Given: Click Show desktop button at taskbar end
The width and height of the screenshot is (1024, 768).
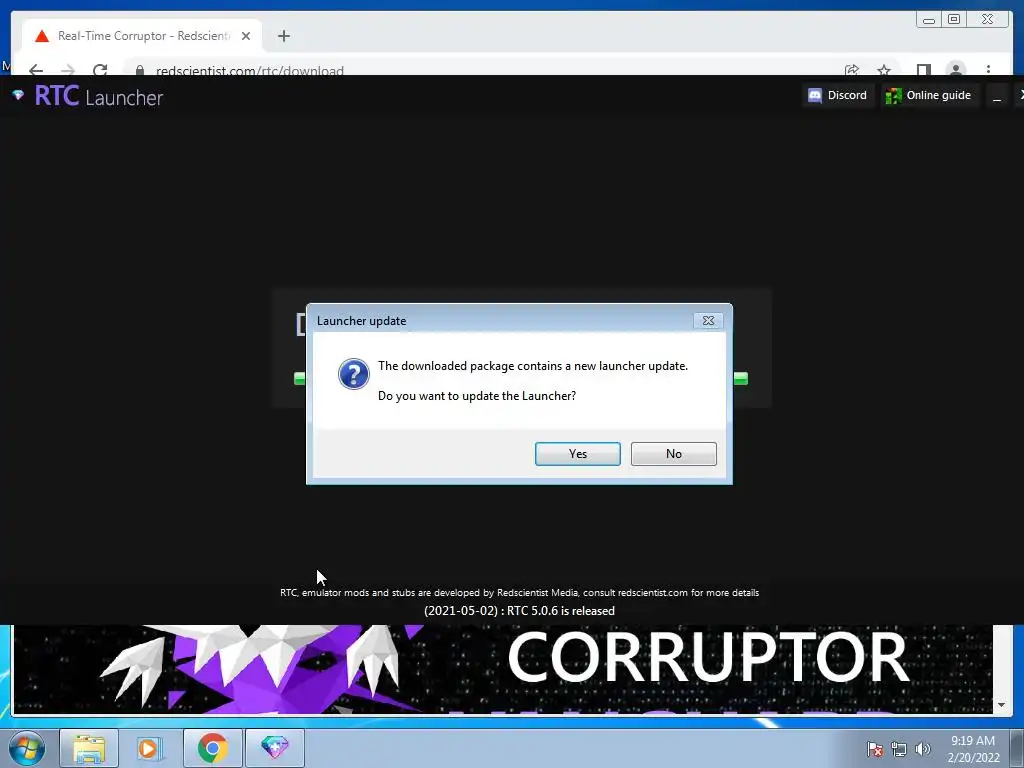Looking at the screenshot, I should pyautogui.click(x=1017, y=748).
